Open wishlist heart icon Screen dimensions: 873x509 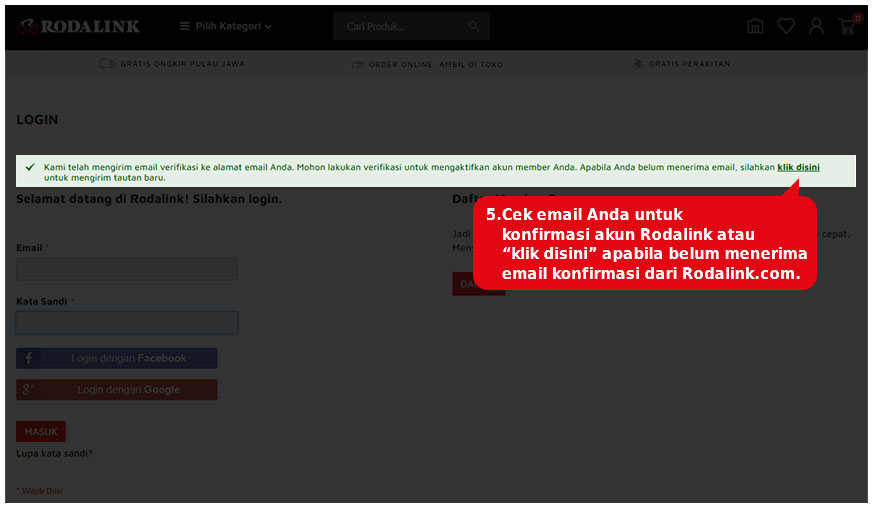786,26
